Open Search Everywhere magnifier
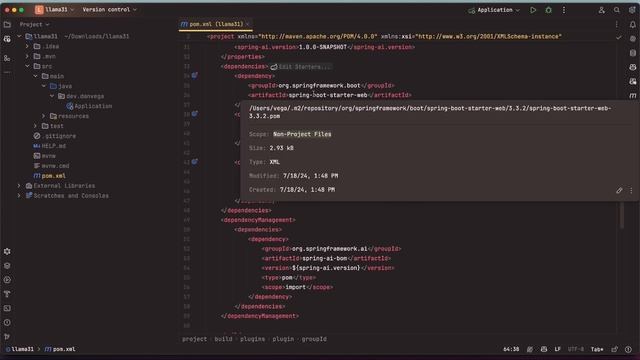Image resolution: width=640 pixels, height=360 pixels. [x=617, y=10]
